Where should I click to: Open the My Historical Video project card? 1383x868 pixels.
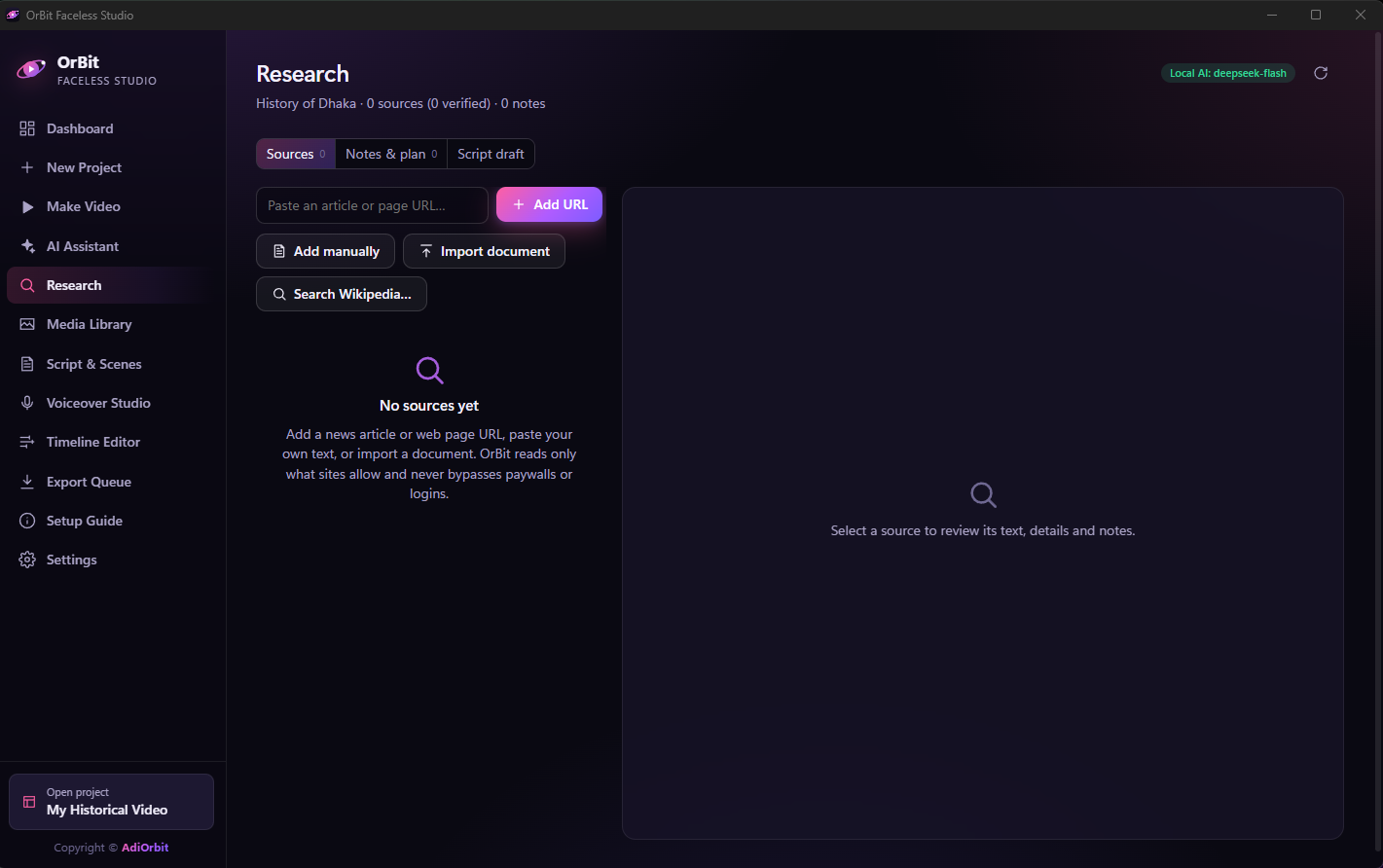tap(111, 802)
